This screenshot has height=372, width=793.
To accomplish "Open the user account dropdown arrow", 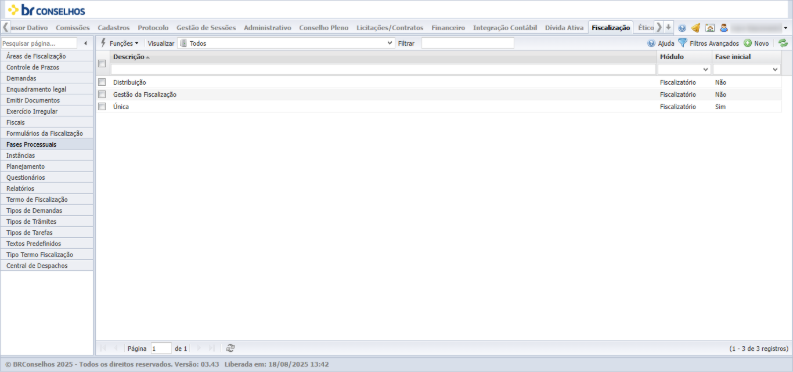I will click(785, 28).
